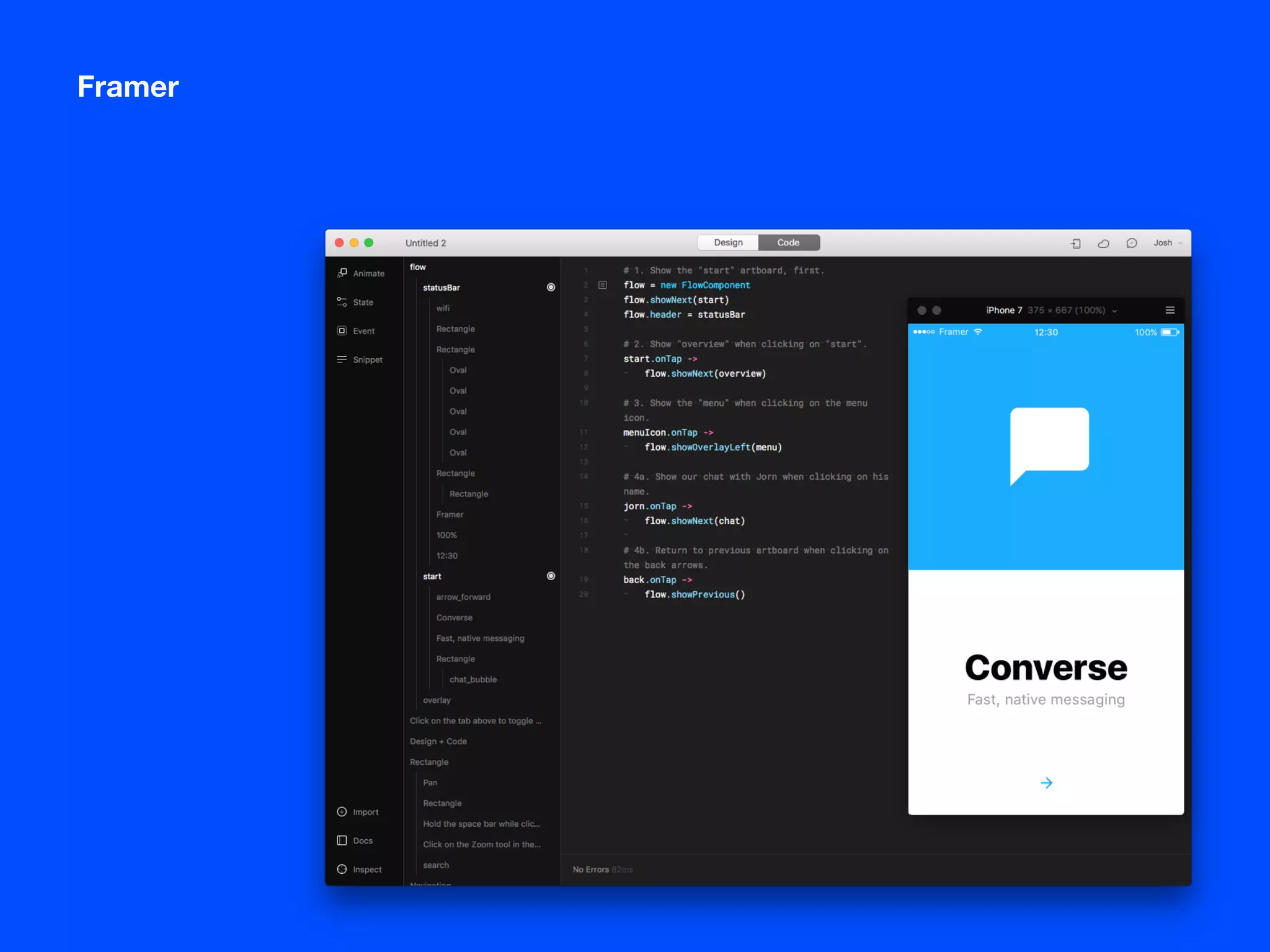Open the State tool in the sidebar
The height and width of the screenshot is (952, 1270).
[x=355, y=302]
